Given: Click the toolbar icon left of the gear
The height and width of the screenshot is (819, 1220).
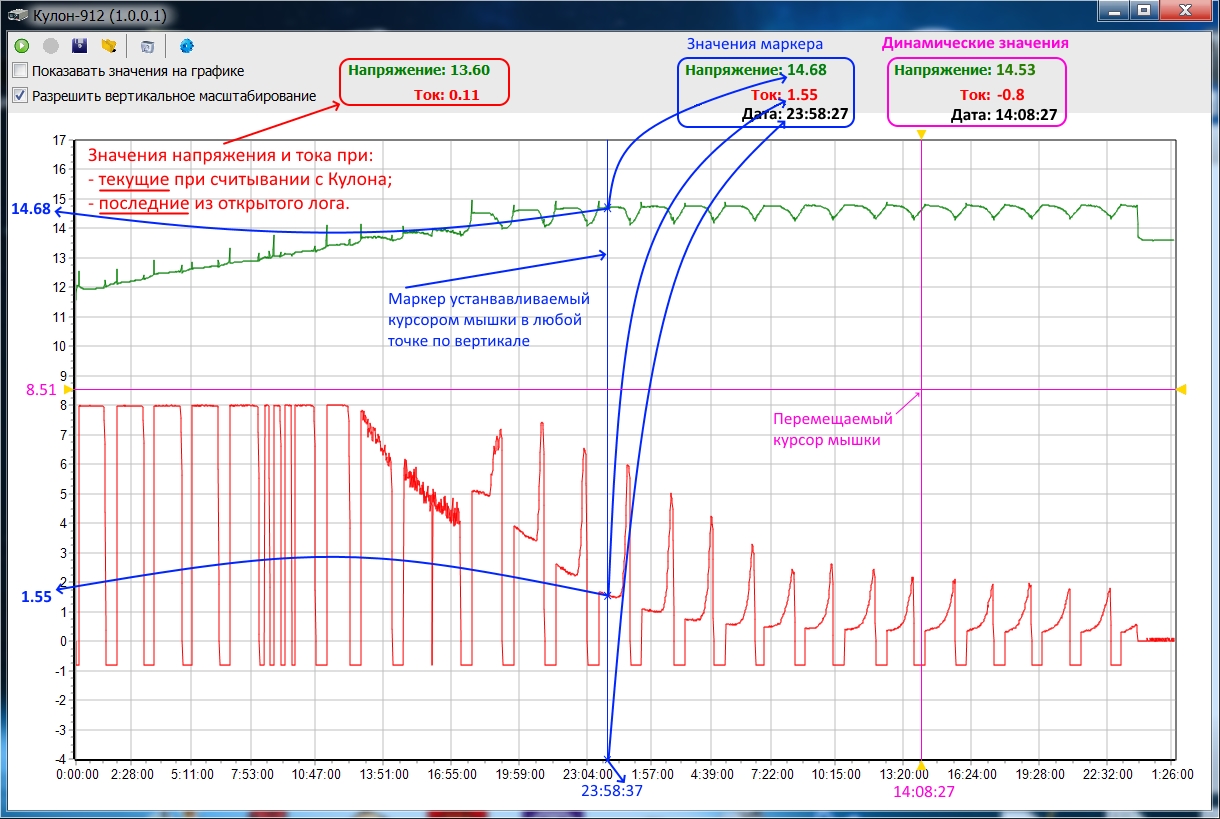Looking at the screenshot, I should pos(147,46).
